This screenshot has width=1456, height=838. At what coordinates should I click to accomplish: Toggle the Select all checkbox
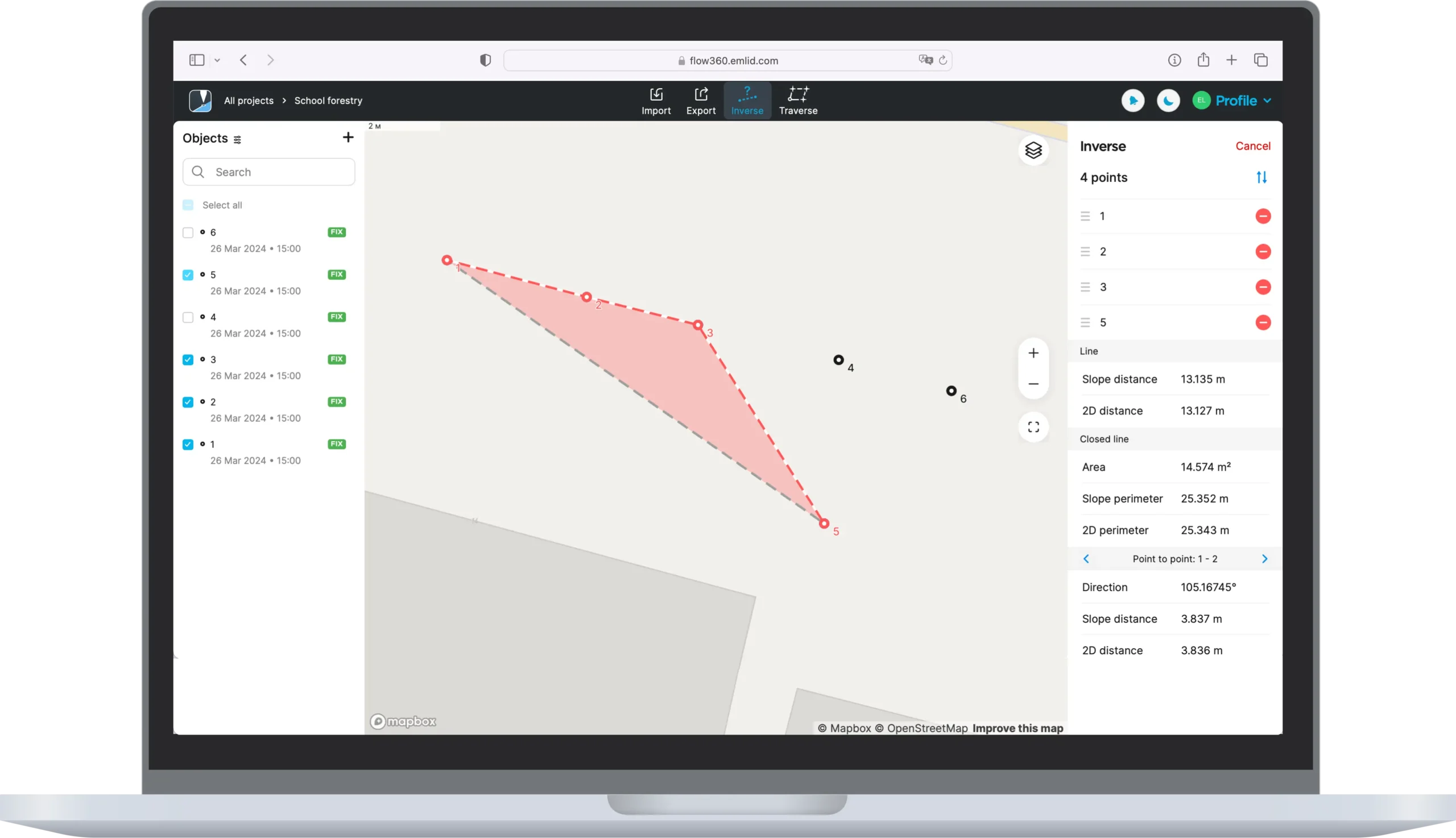click(x=188, y=205)
